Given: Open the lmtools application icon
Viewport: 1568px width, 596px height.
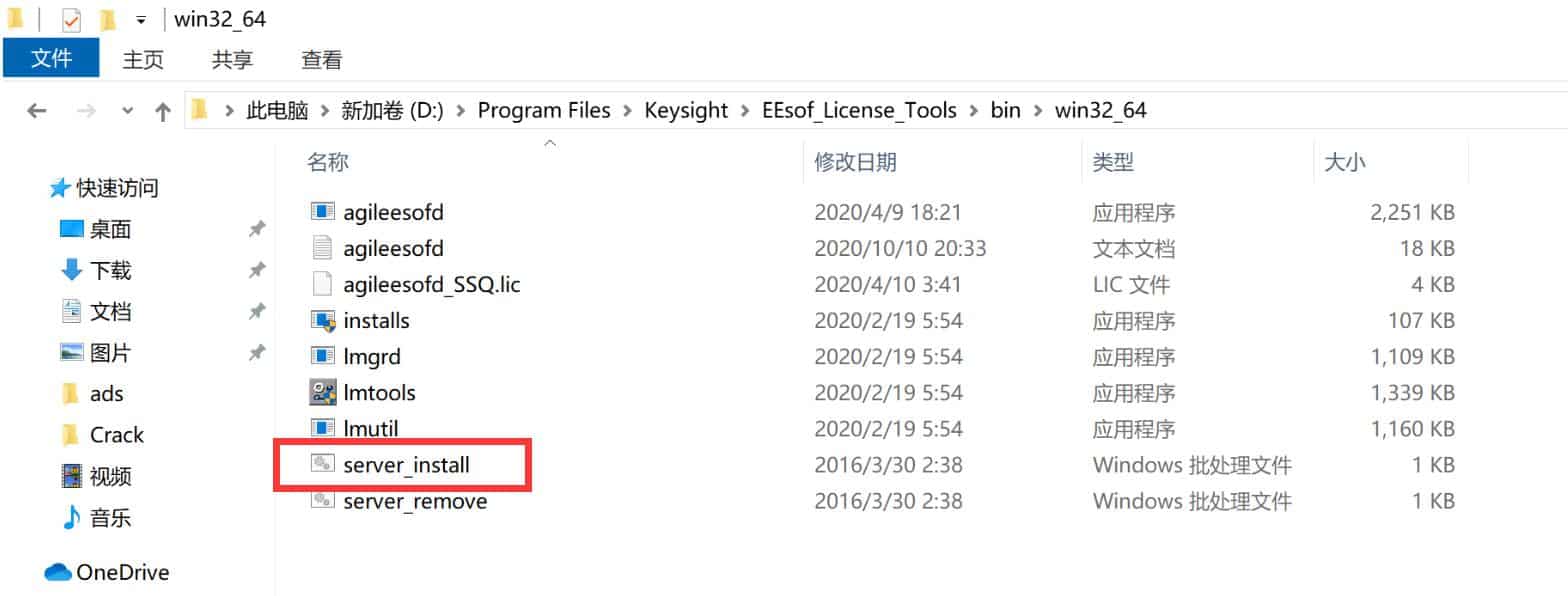Looking at the screenshot, I should (322, 392).
